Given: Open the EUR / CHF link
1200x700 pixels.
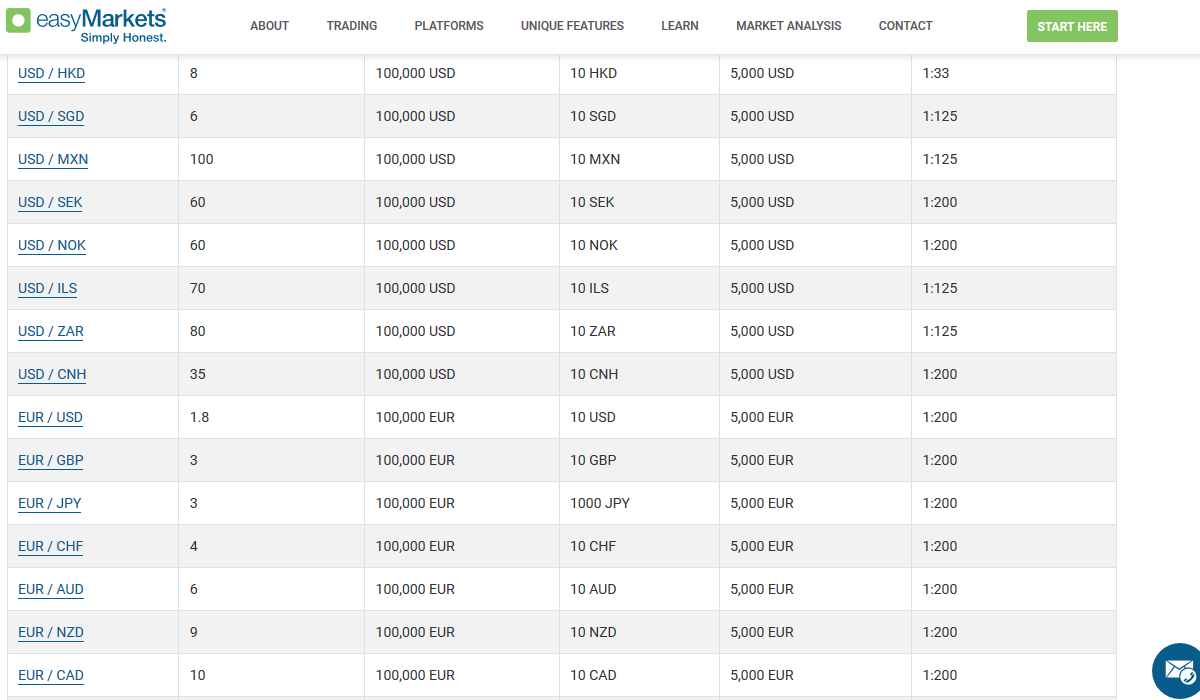Looking at the screenshot, I should [x=51, y=546].
